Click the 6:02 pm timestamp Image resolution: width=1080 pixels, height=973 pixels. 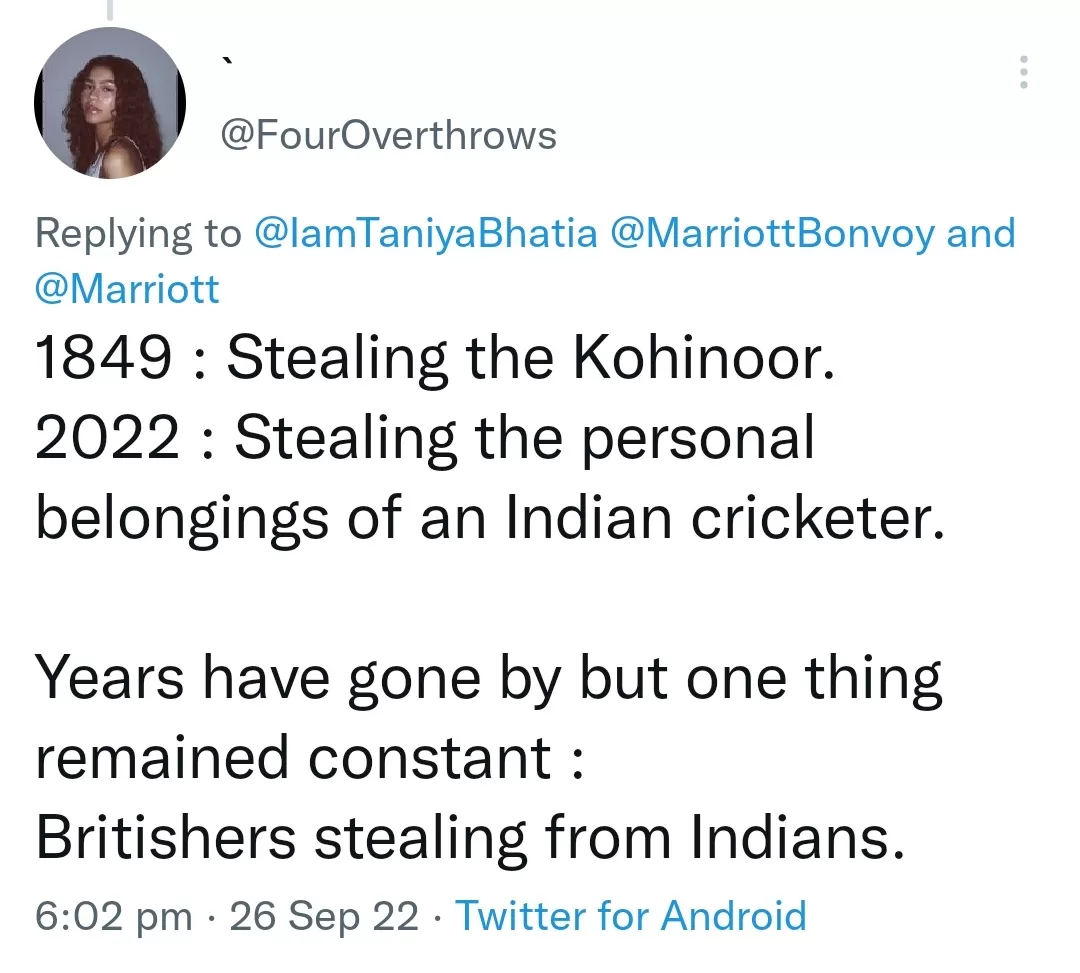click(x=113, y=916)
